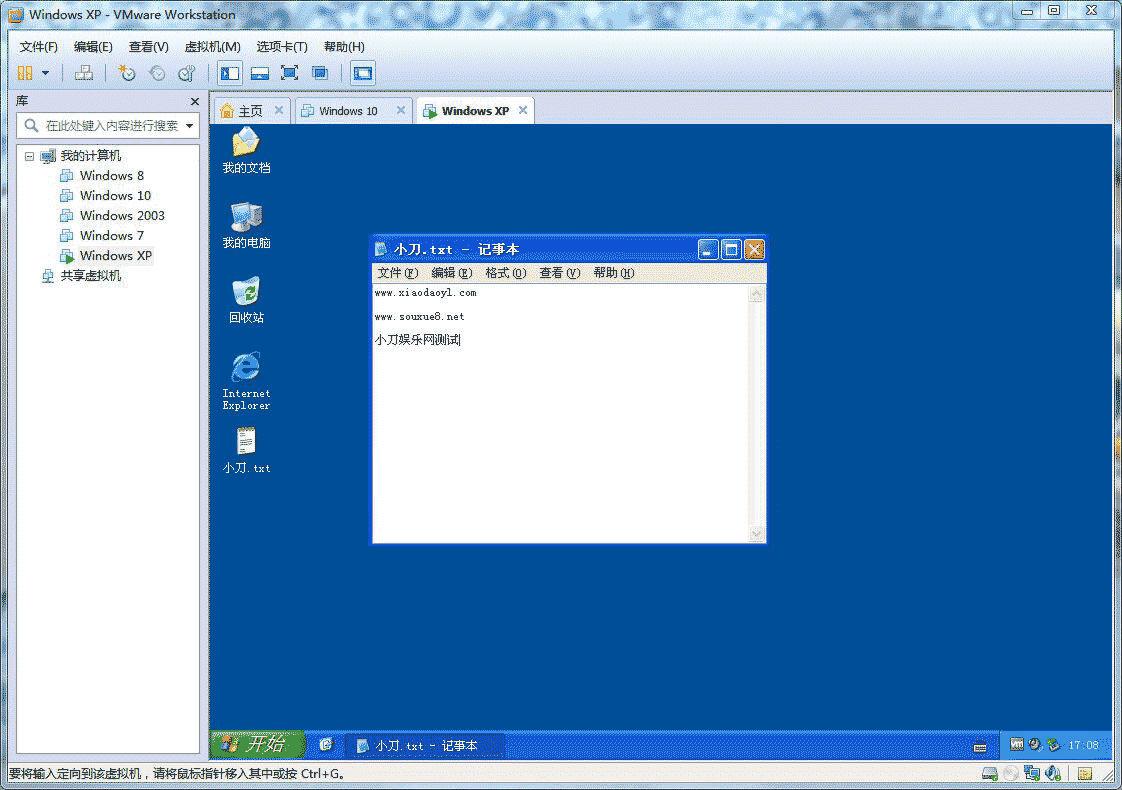
Task: Click the sound card status bar icon
Action: [x=1053, y=774]
